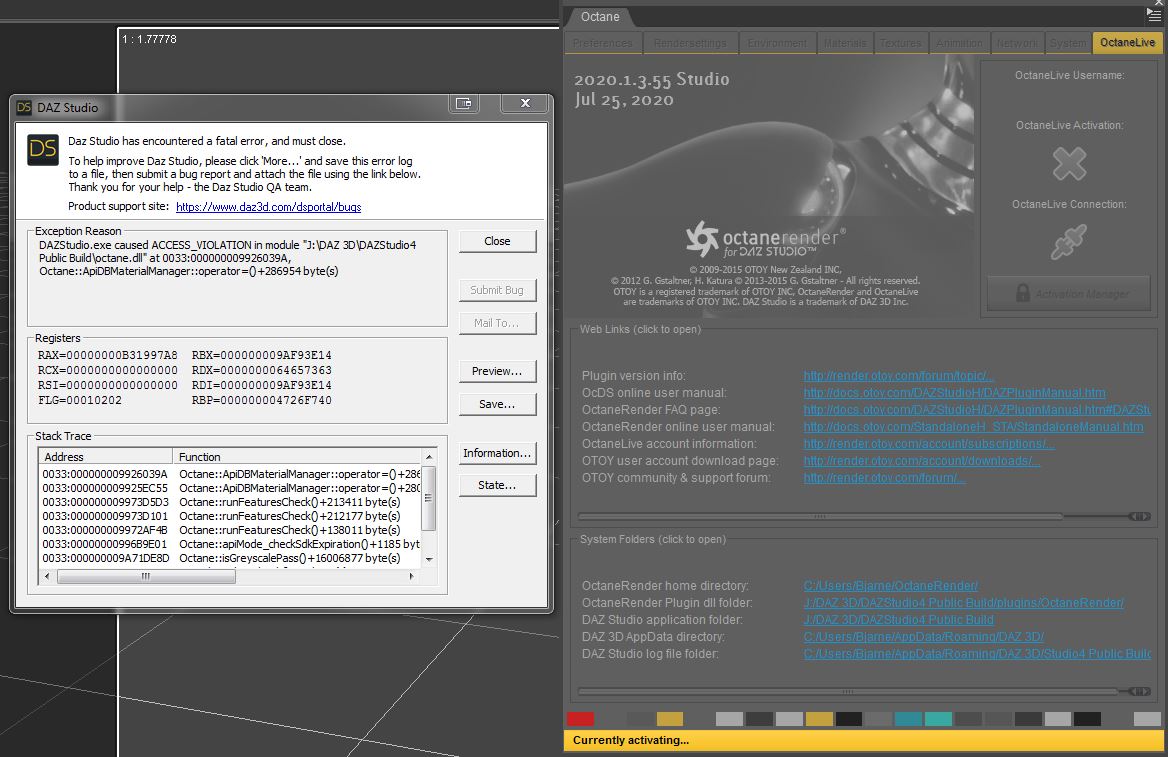Switch to the Rendersettings tab

[x=690, y=43]
